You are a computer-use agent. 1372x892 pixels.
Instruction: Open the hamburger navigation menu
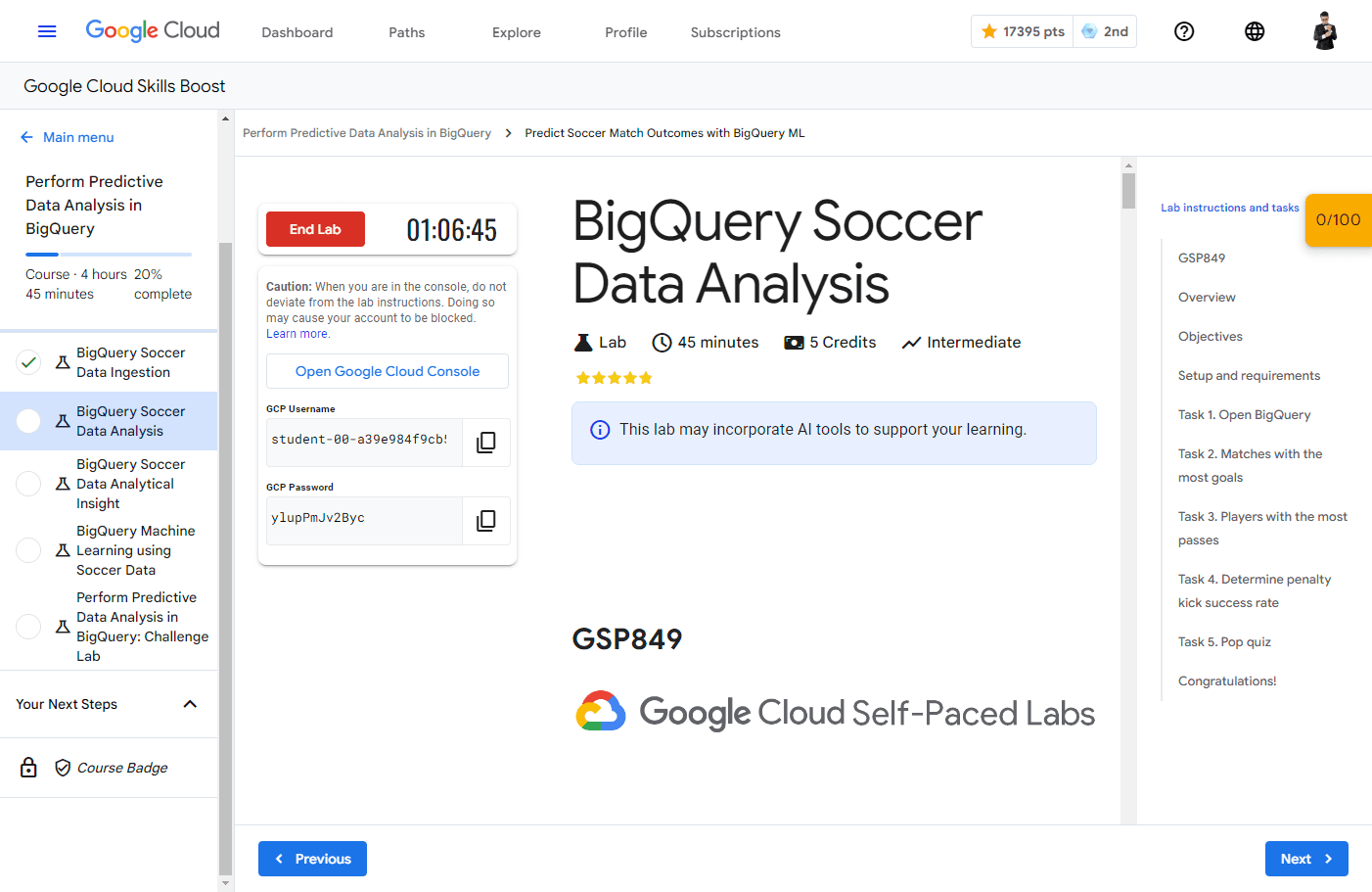point(47,31)
